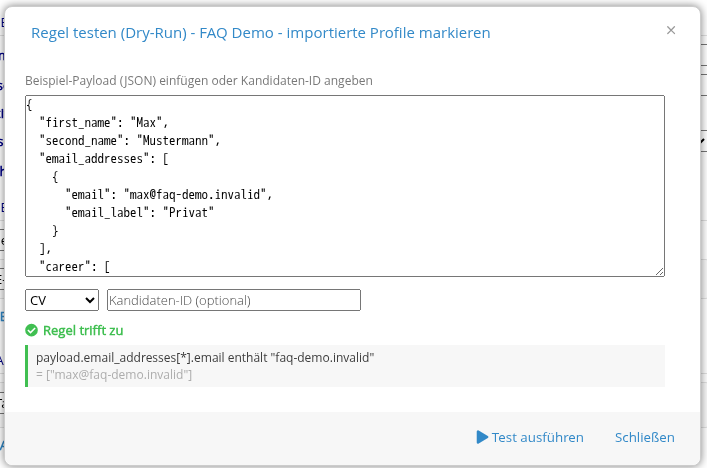The width and height of the screenshot is (707, 468).
Task: Click the line "email": "max@faq-demo.invalid"
Action: pos(169,195)
